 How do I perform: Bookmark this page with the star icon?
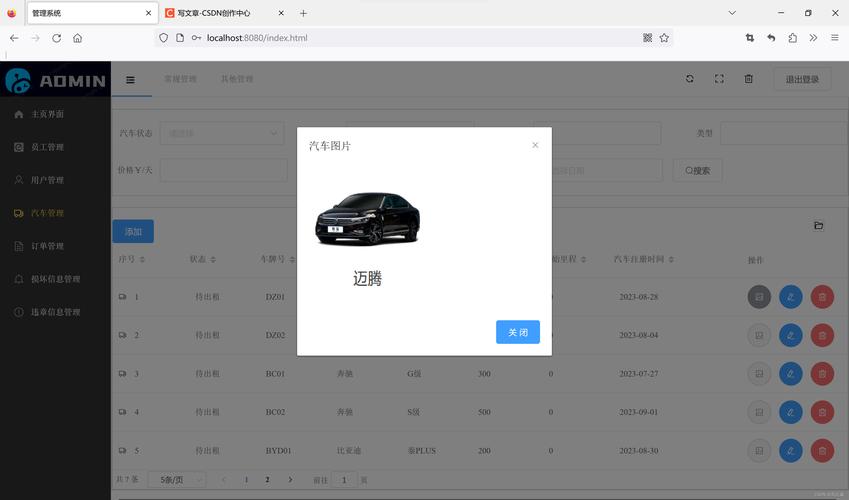(x=664, y=38)
